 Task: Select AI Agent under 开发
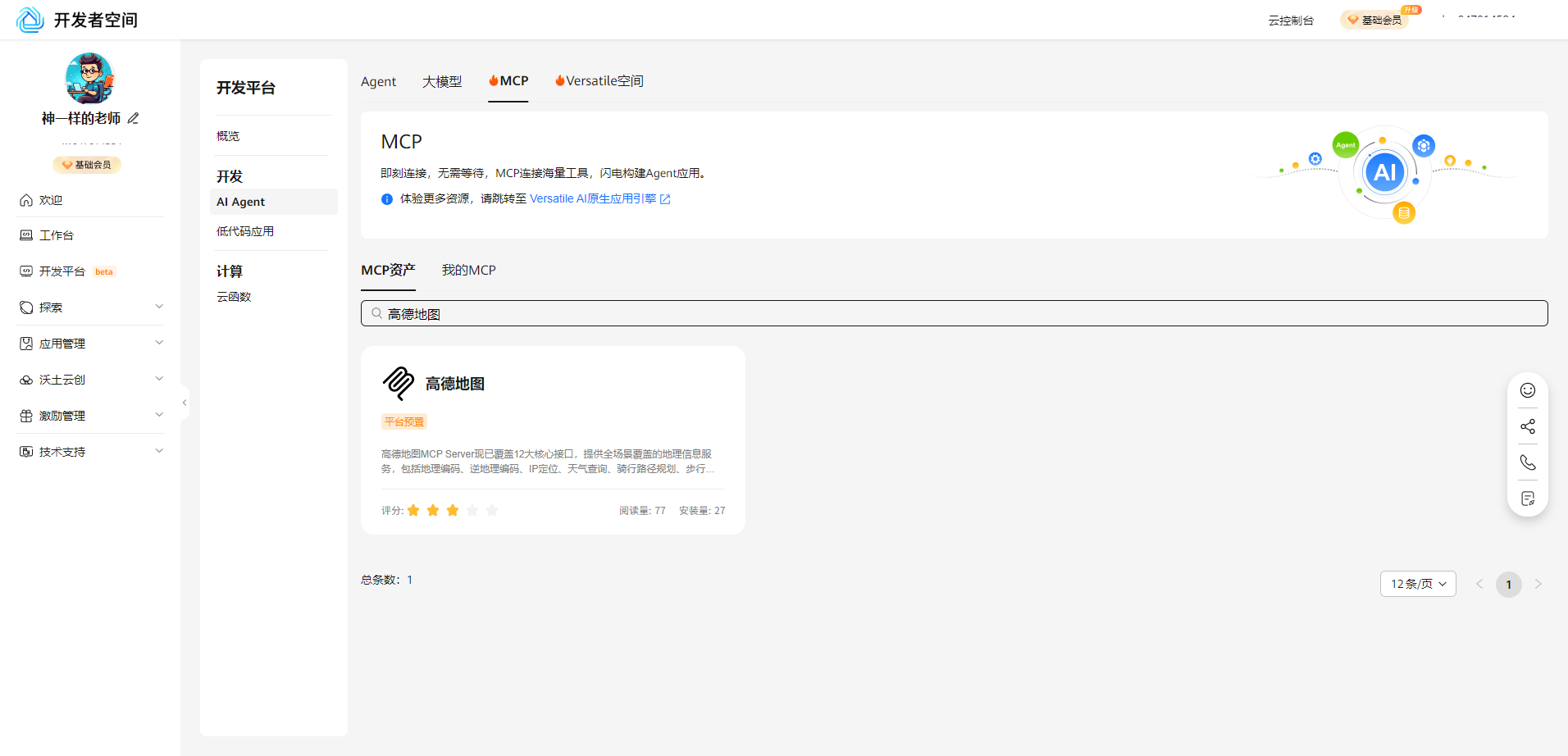tap(273, 202)
